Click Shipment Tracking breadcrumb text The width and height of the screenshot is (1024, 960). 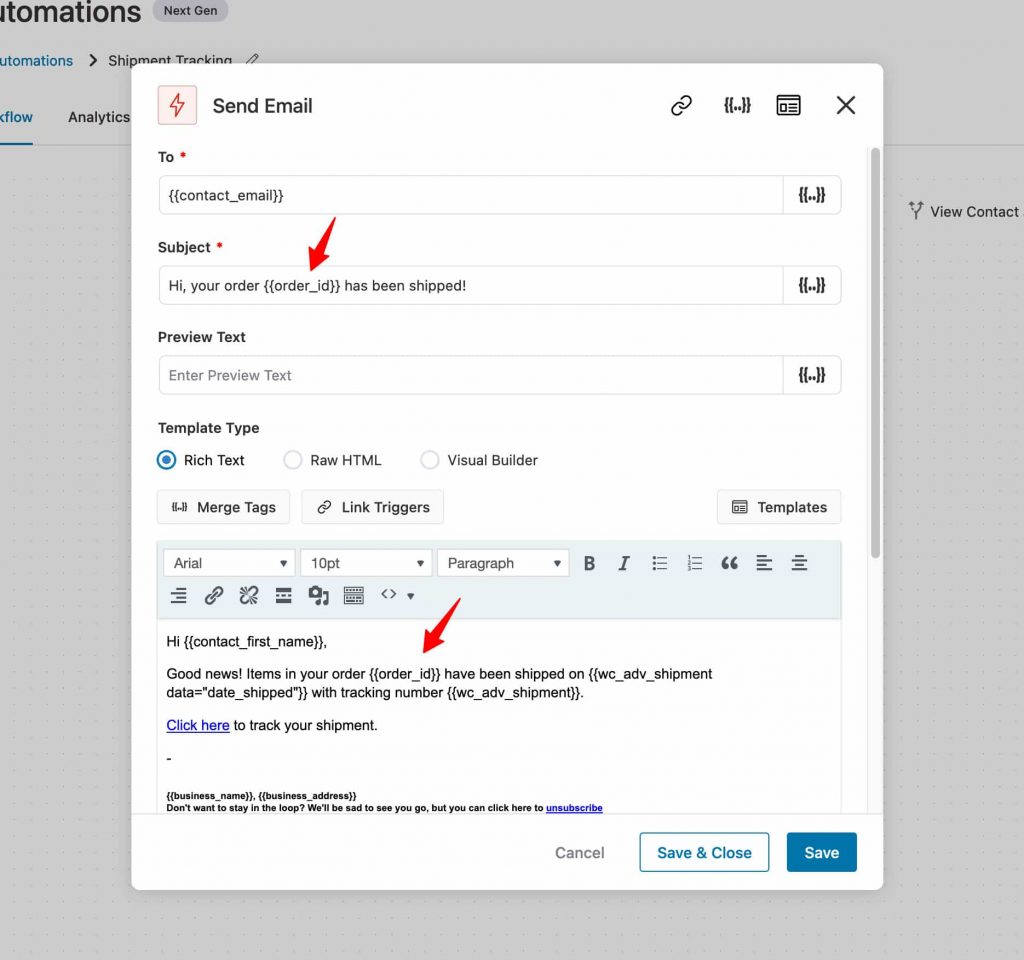pos(170,60)
